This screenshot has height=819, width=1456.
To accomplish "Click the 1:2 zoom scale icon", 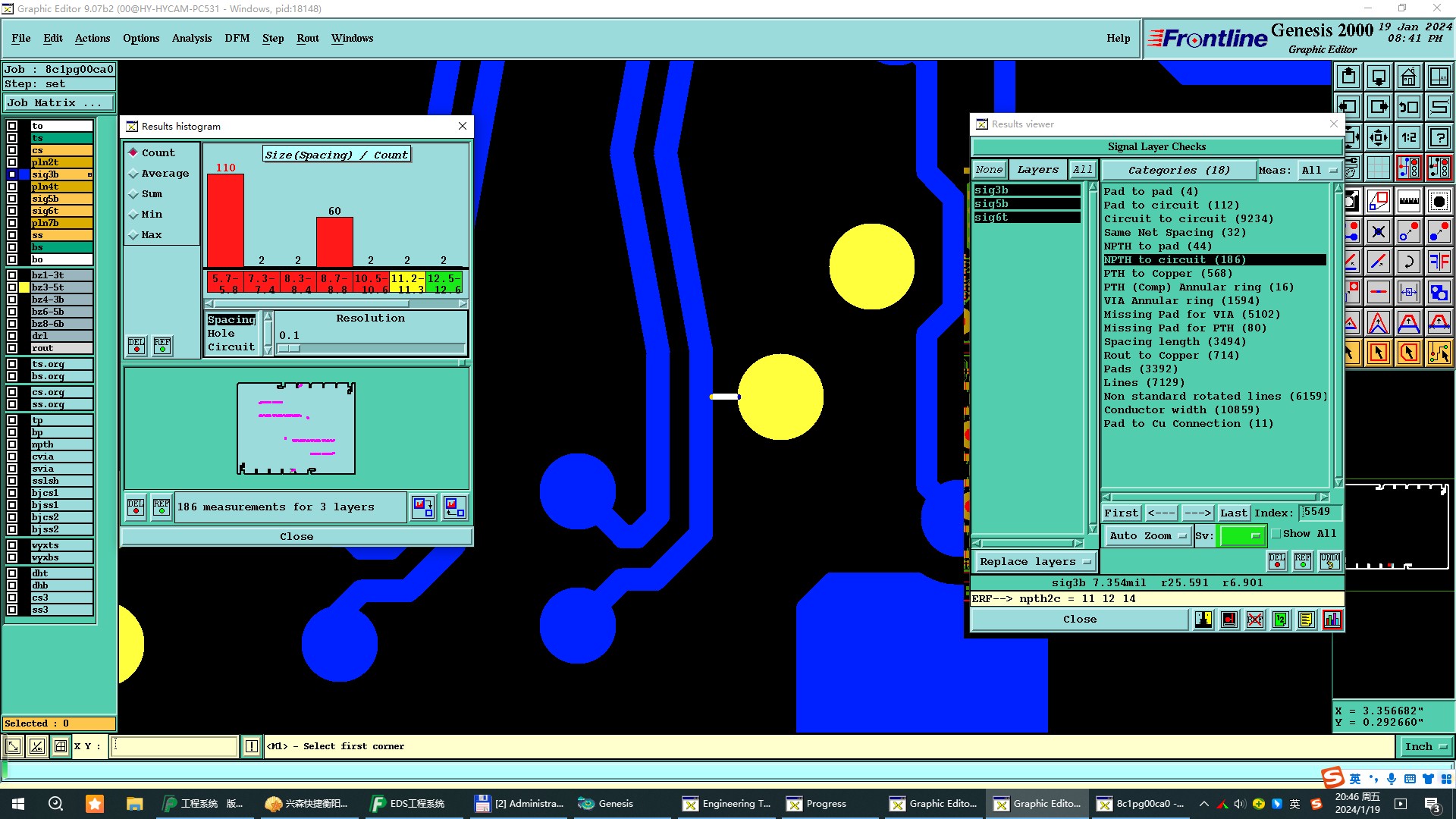I will (1408, 137).
